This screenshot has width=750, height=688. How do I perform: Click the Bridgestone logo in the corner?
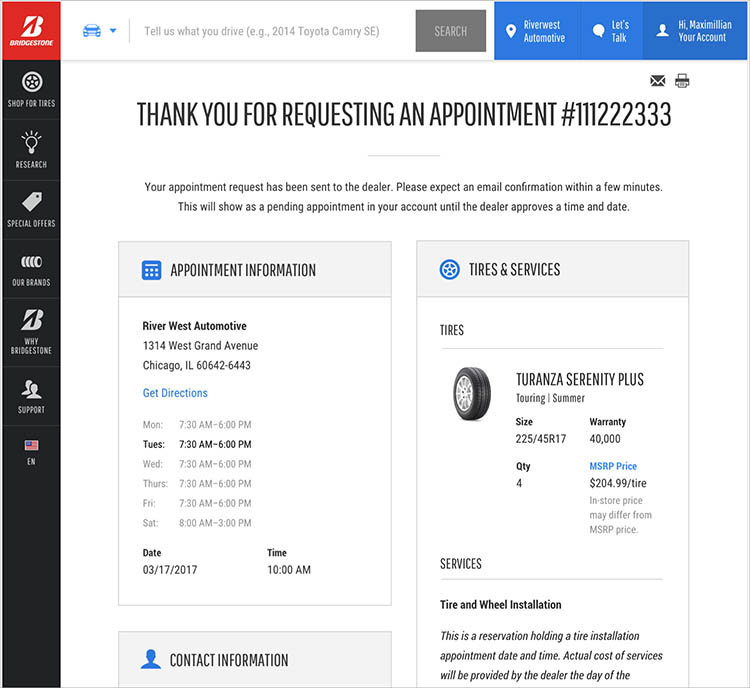pos(30,31)
